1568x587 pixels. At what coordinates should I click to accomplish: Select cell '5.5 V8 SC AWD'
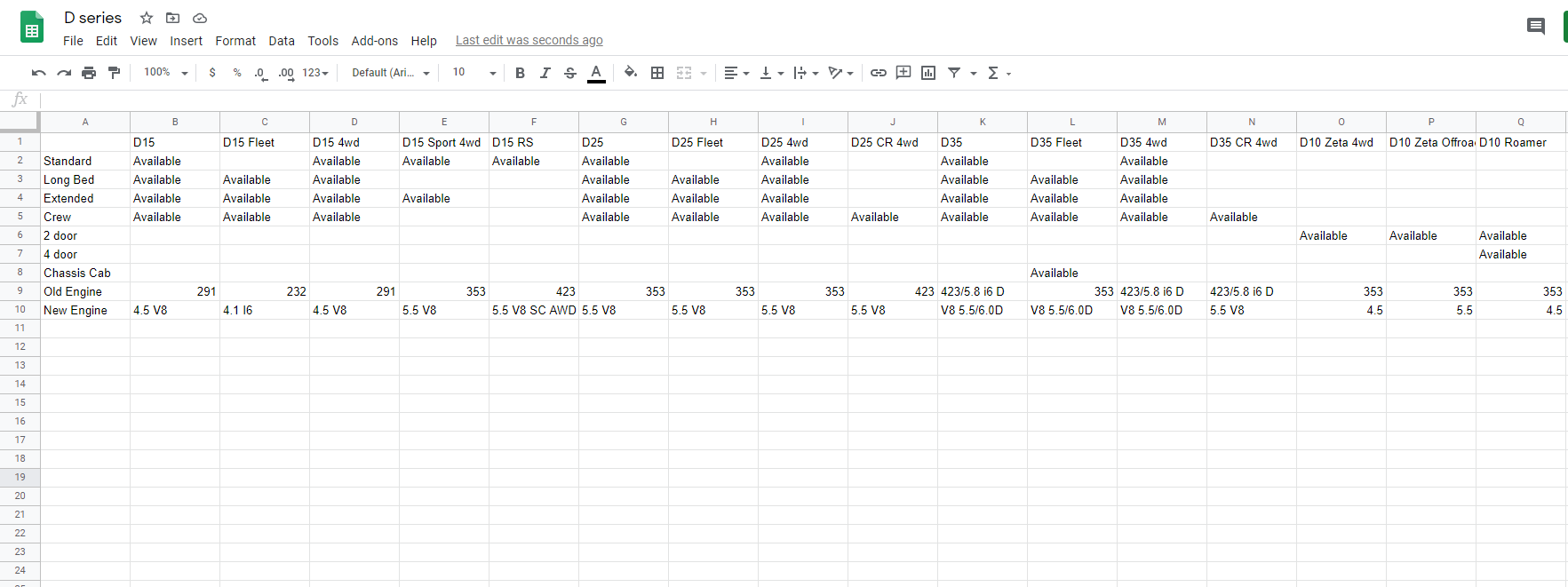pos(534,310)
